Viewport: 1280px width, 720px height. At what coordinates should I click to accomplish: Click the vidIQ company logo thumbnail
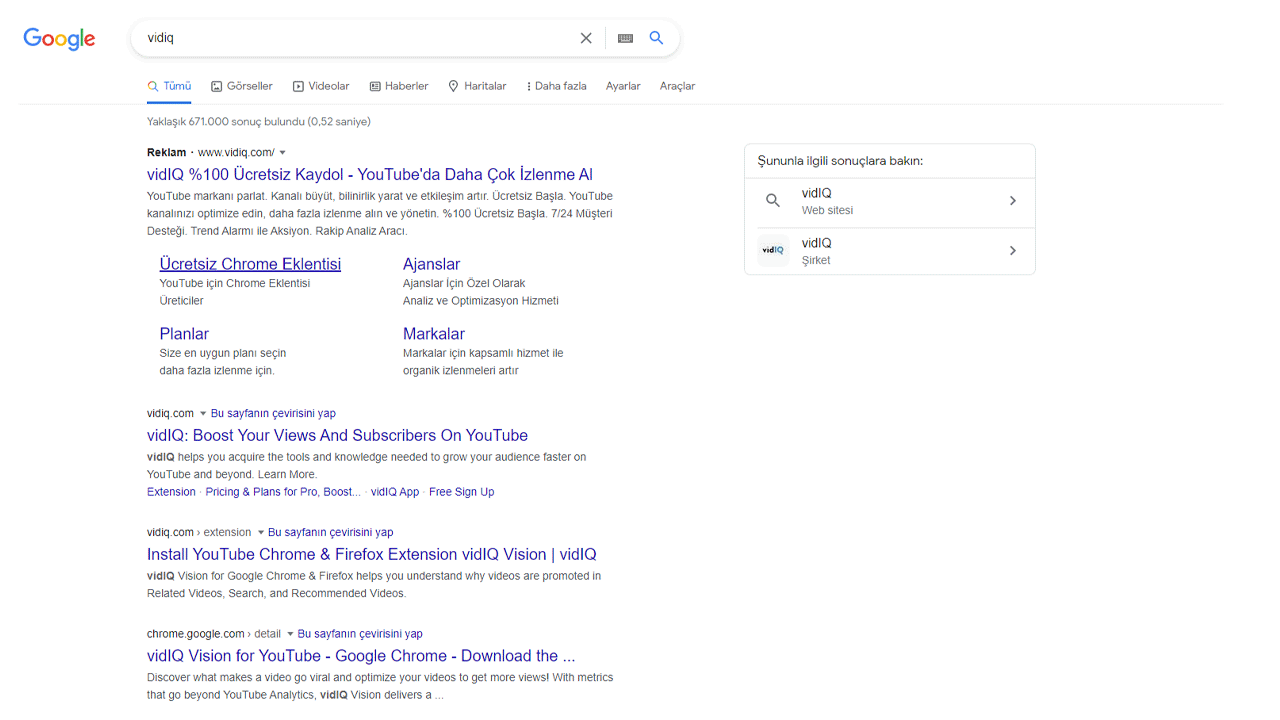tap(773, 250)
